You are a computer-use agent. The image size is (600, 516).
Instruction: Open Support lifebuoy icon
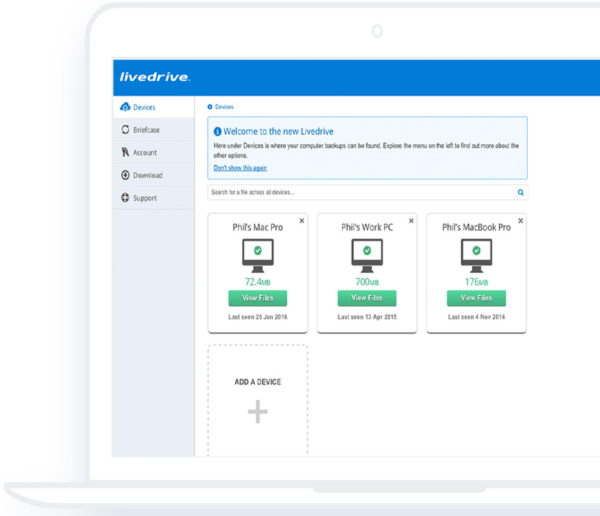tap(125, 198)
